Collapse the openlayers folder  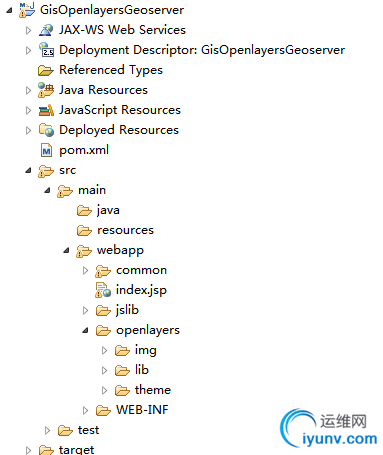[x=85, y=330]
